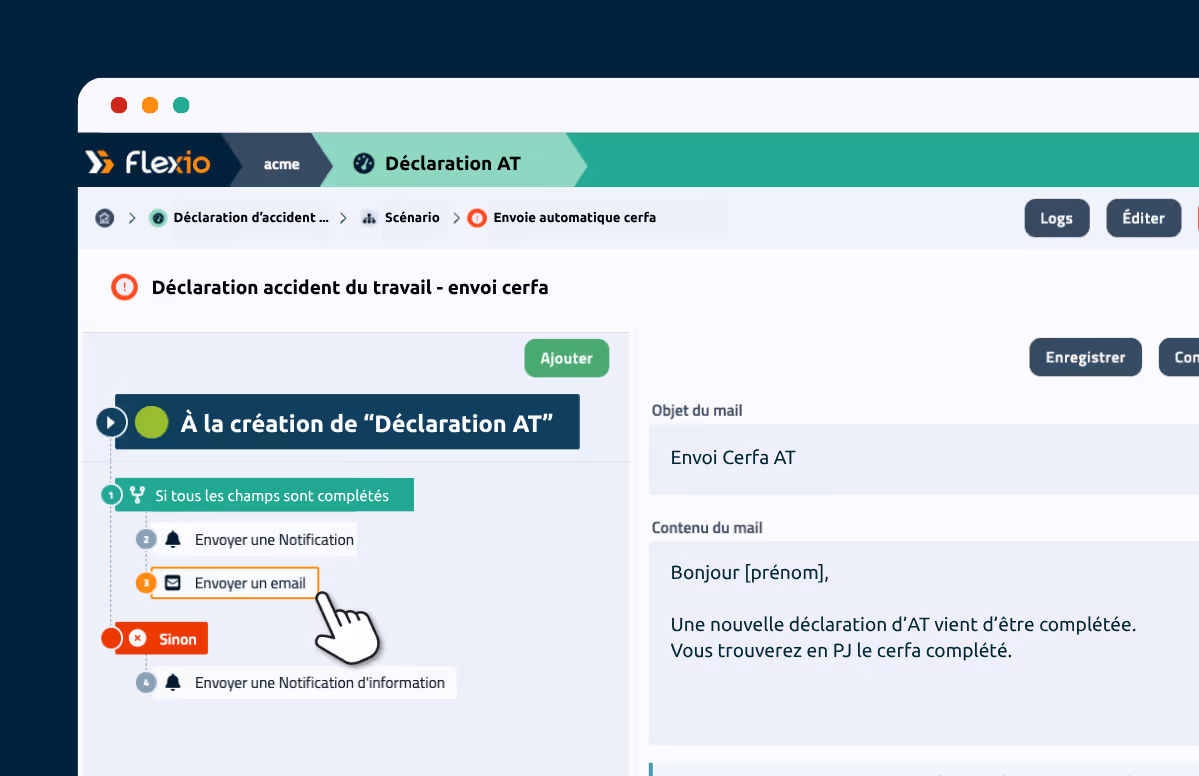
Task: Click the green status circle on trigger
Action: point(151,422)
